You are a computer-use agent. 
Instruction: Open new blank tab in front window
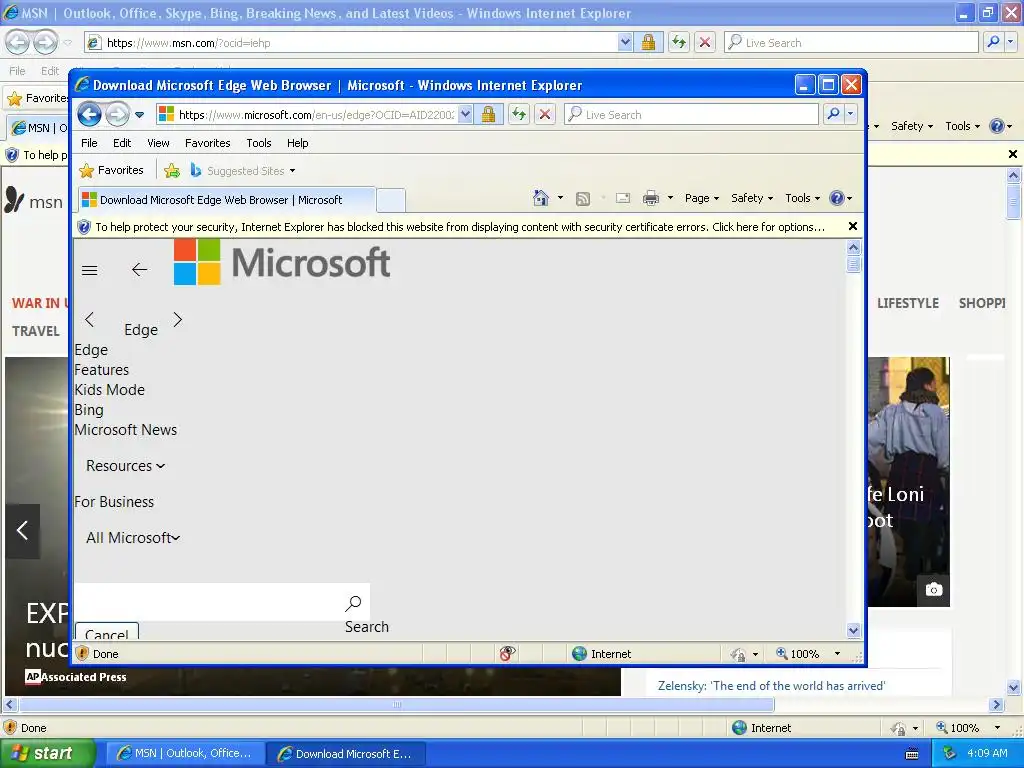pyautogui.click(x=391, y=200)
